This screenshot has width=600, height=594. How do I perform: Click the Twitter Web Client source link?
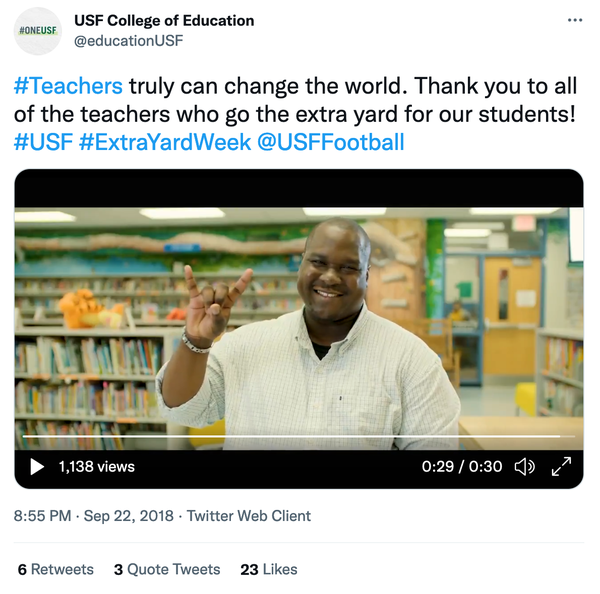249,516
